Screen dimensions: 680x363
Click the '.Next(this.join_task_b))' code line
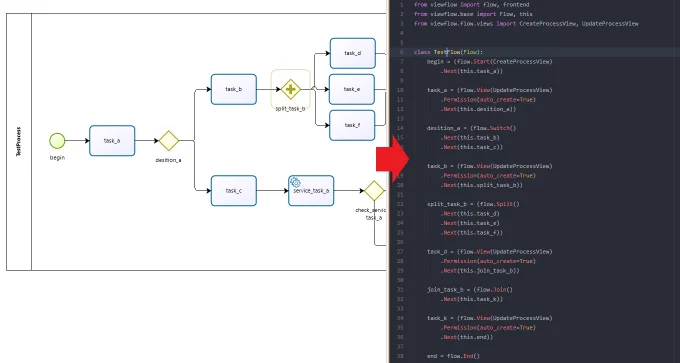480,271
